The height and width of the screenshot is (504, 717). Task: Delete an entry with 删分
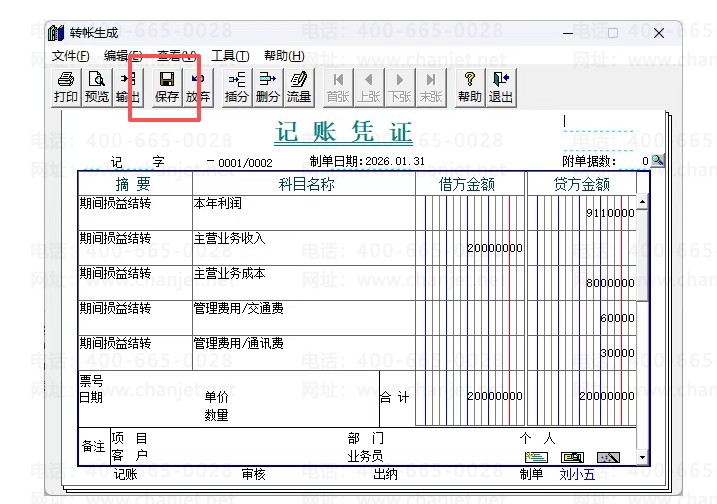[x=268, y=87]
